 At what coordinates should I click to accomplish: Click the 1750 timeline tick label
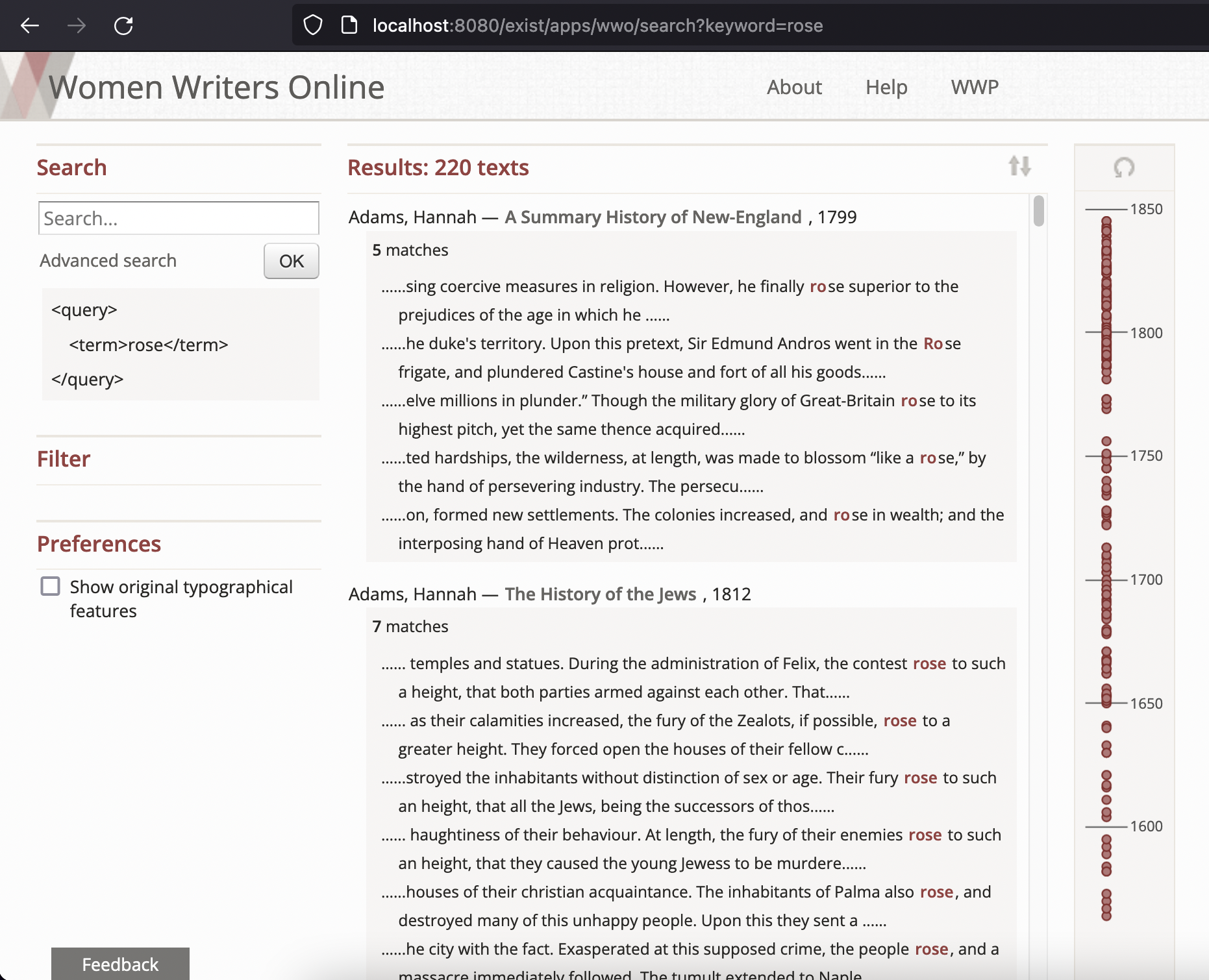click(1146, 456)
